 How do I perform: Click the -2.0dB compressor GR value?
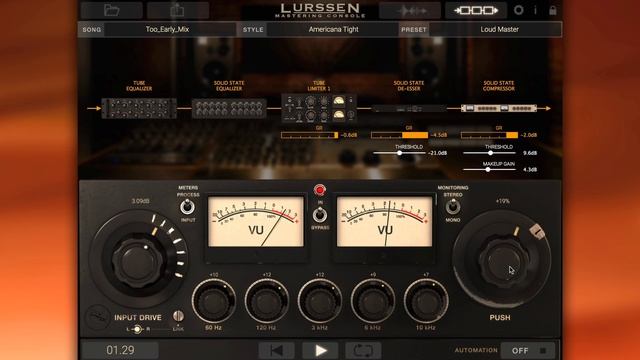[x=529, y=135]
